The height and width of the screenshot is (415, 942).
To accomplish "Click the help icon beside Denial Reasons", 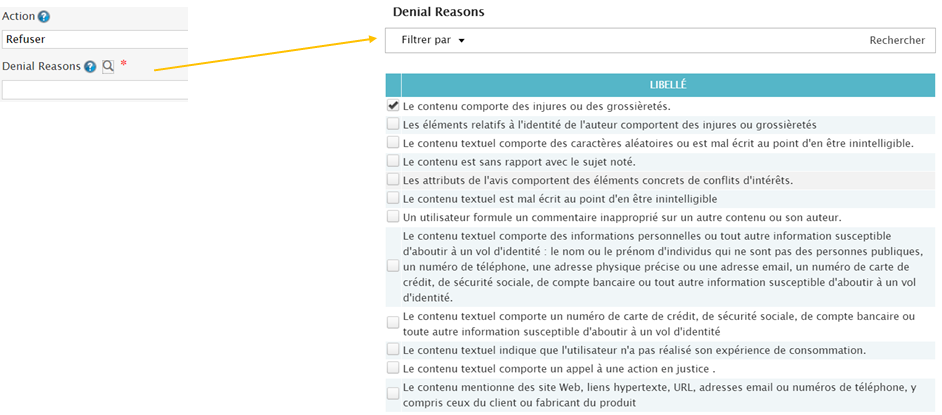I will 90,67.
